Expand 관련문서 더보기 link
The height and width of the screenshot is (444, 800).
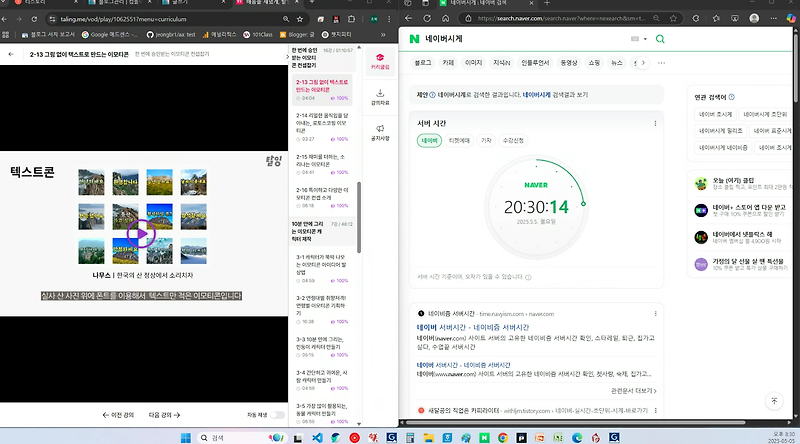click(633, 391)
